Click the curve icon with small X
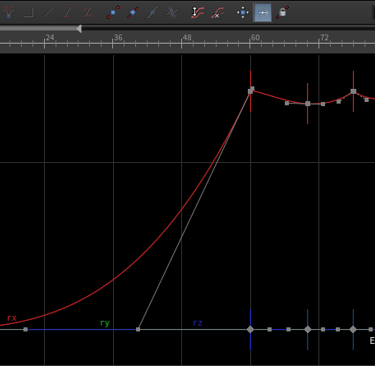 click(217, 13)
